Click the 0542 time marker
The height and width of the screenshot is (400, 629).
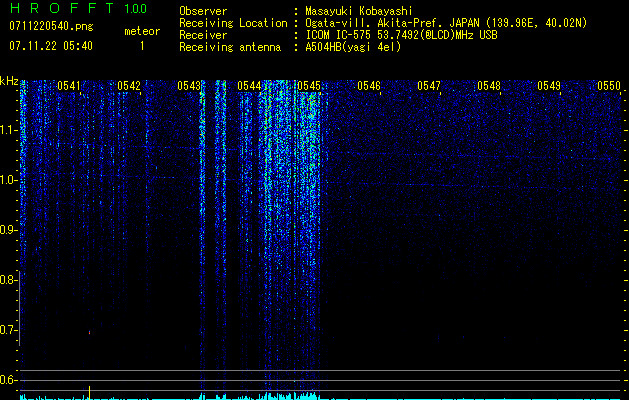tap(129, 86)
